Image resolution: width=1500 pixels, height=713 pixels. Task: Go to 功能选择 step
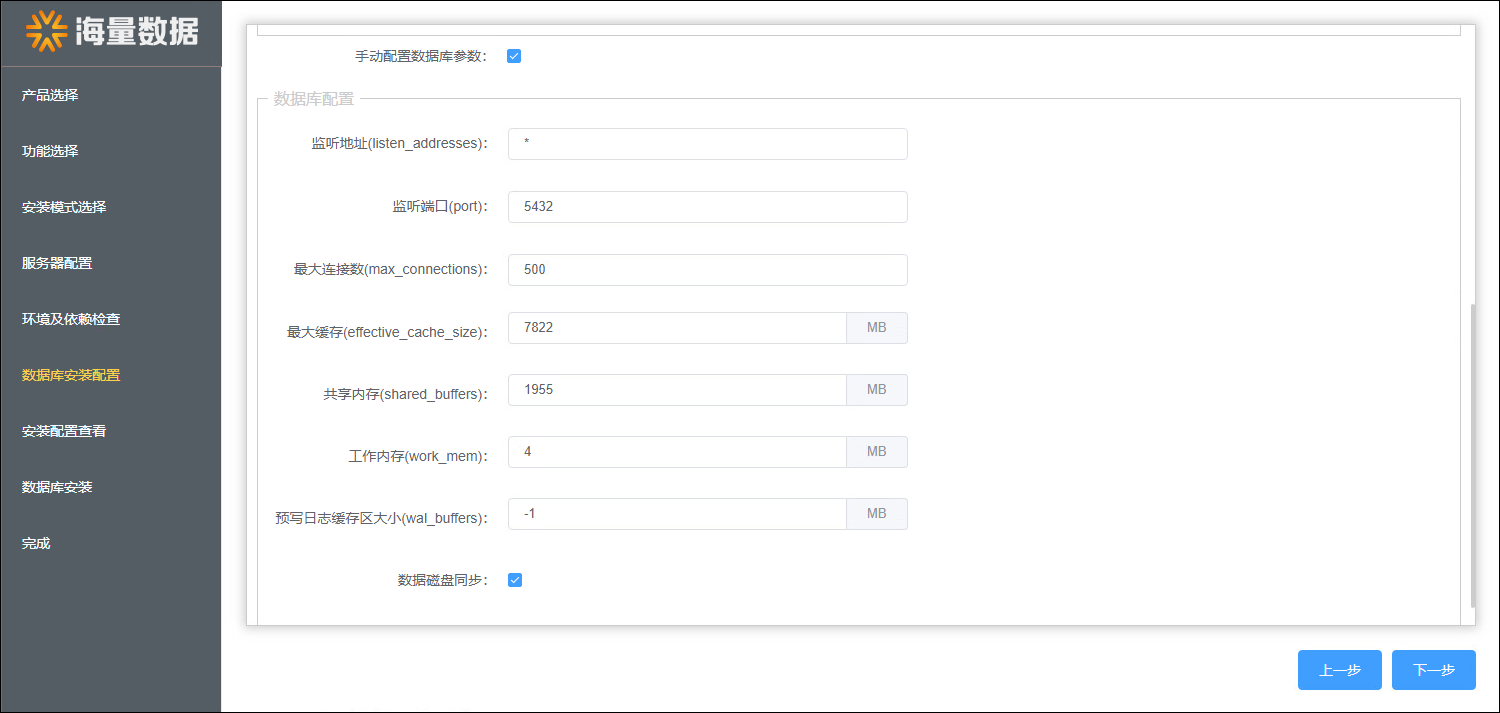(50, 151)
